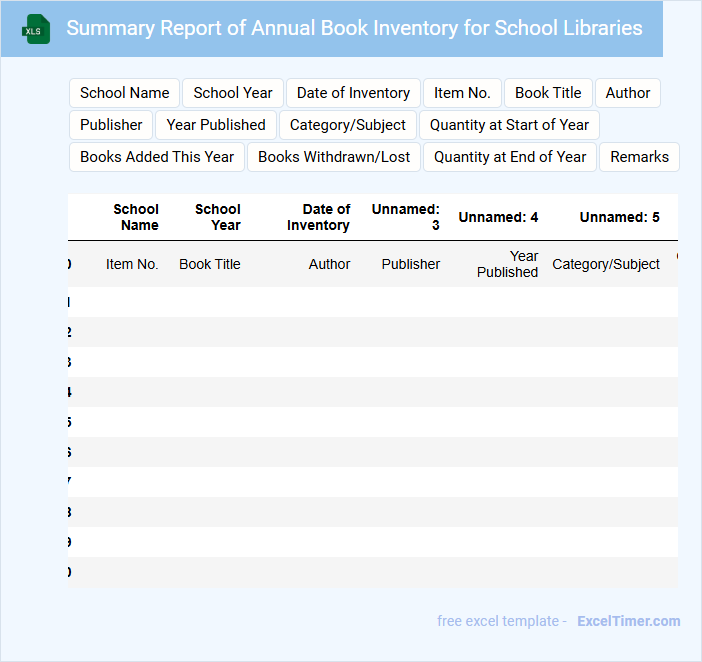
Task: Select the School Name tag
Action: (124, 93)
